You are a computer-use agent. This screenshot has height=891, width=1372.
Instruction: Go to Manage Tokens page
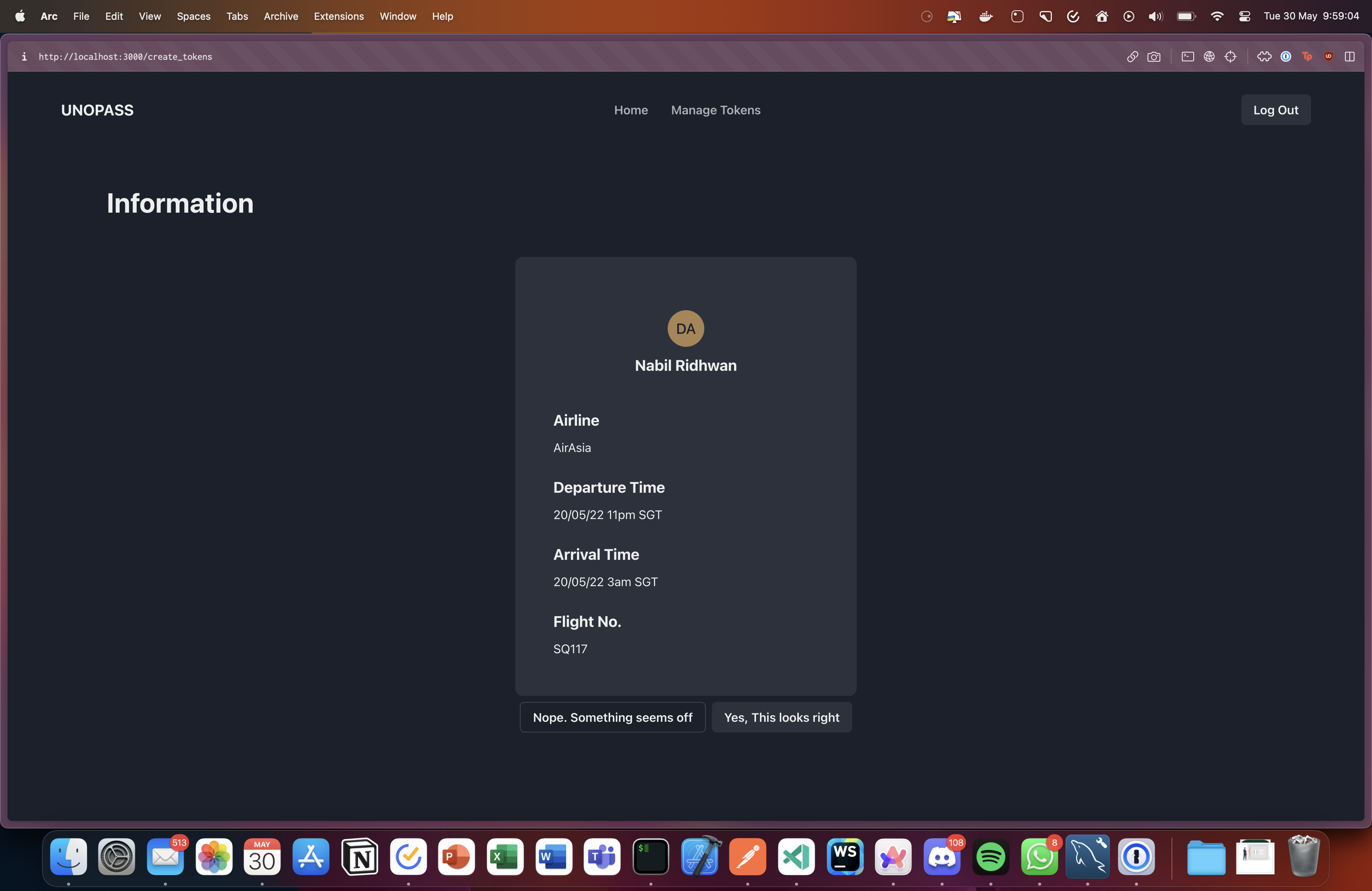tap(715, 110)
